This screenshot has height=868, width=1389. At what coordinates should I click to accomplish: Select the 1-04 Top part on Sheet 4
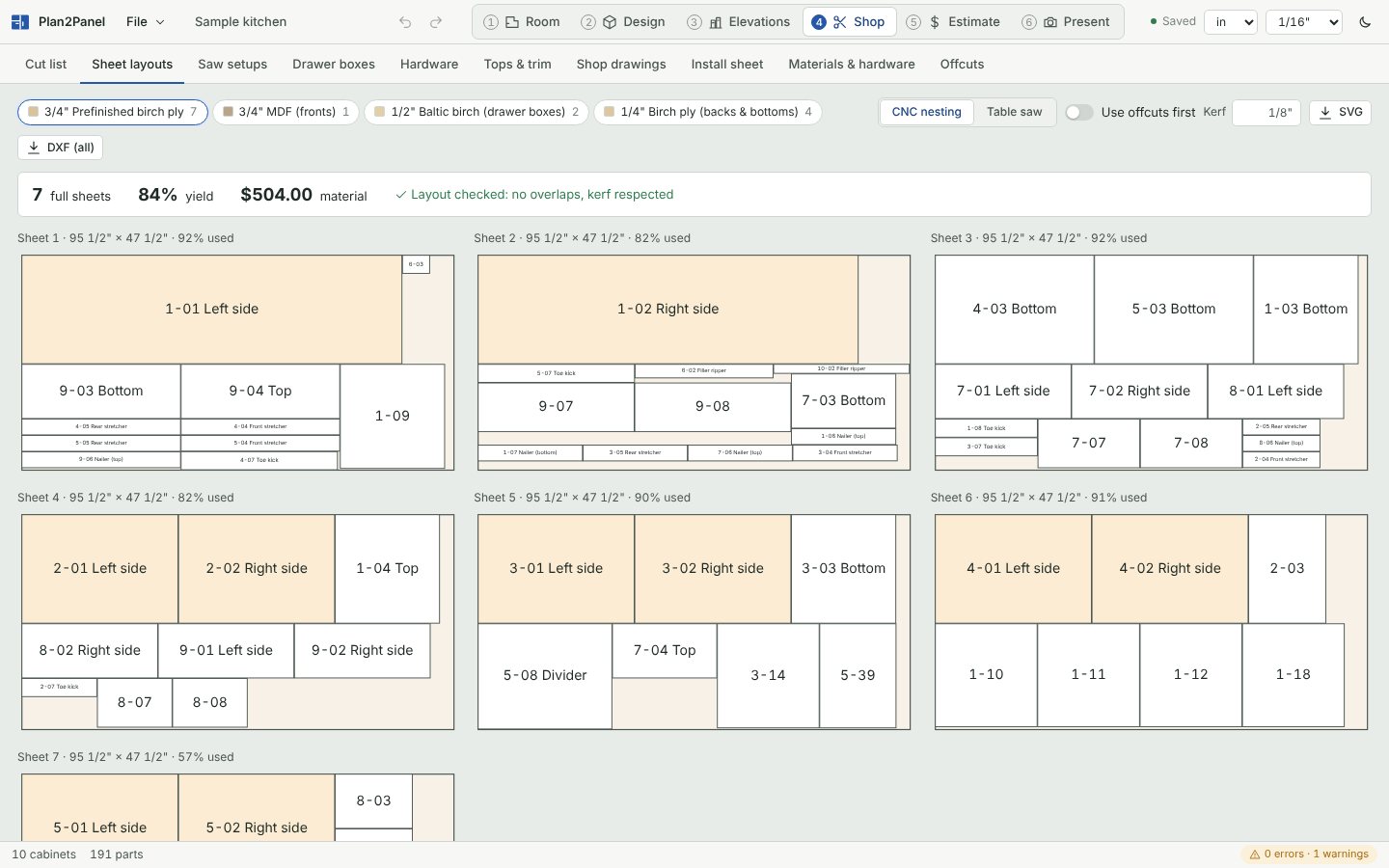[x=388, y=569]
